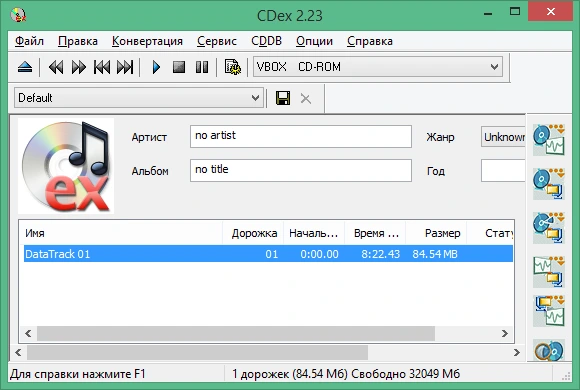Sort by the Дорожка column header

[x=253, y=233]
